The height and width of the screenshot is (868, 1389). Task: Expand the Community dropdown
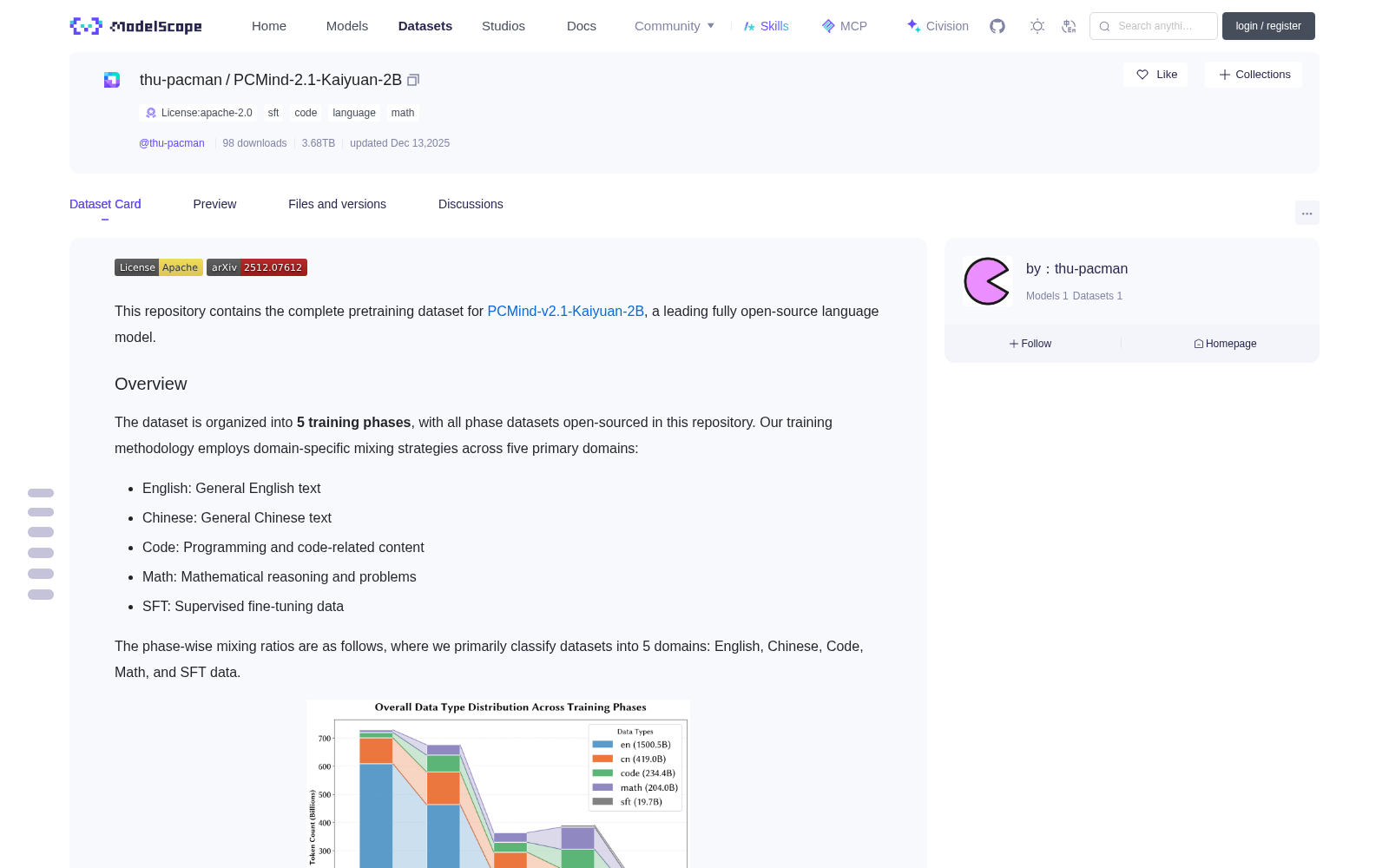pos(675,26)
